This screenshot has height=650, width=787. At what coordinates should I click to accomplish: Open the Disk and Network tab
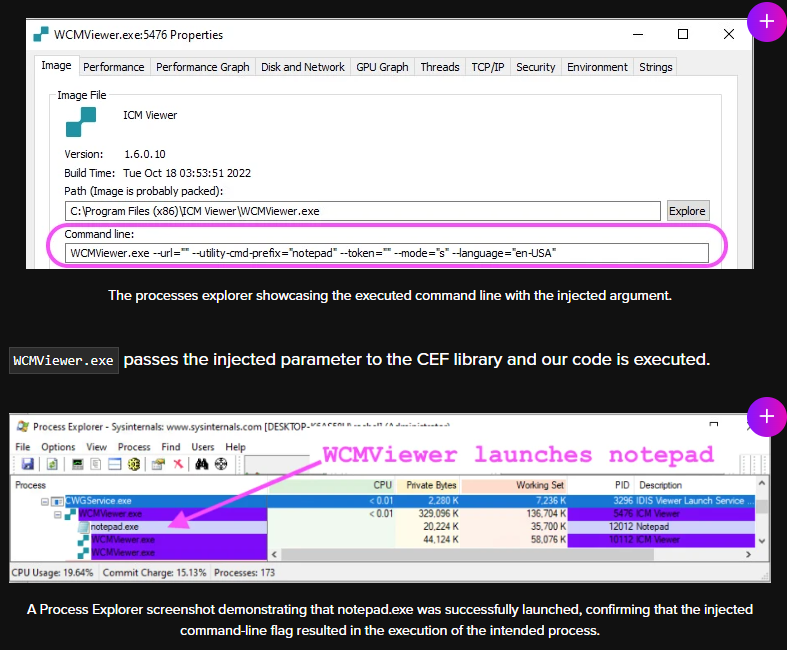tap(303, 67)
